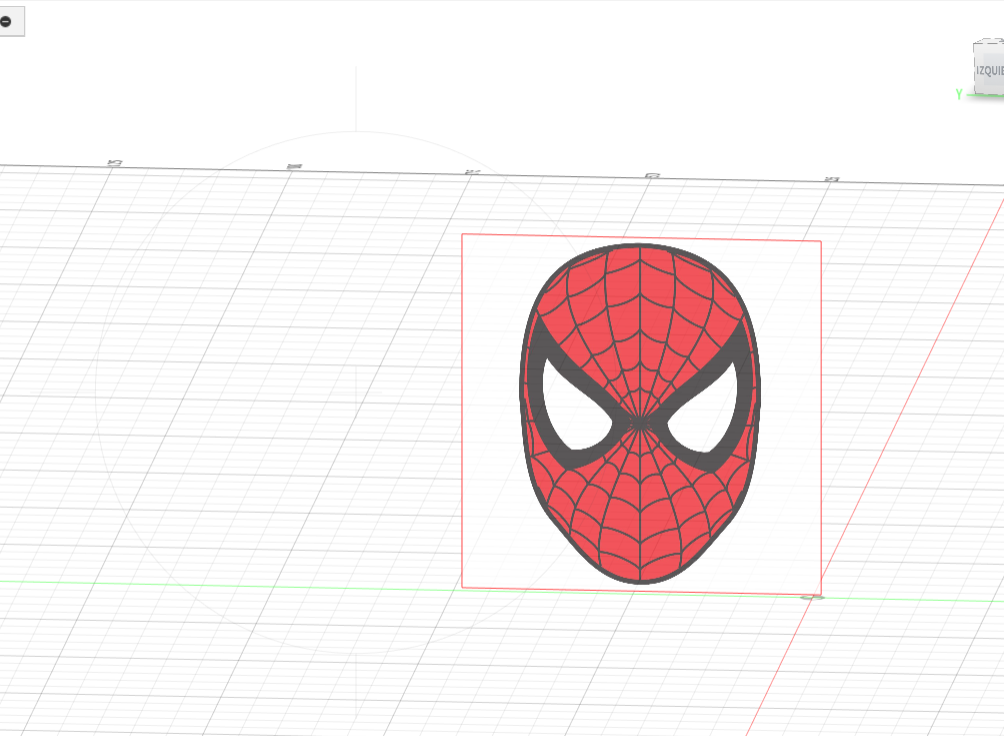Click the green Y axis label near the ViewCube
The image size is (1004, 736).
point(958,92)
